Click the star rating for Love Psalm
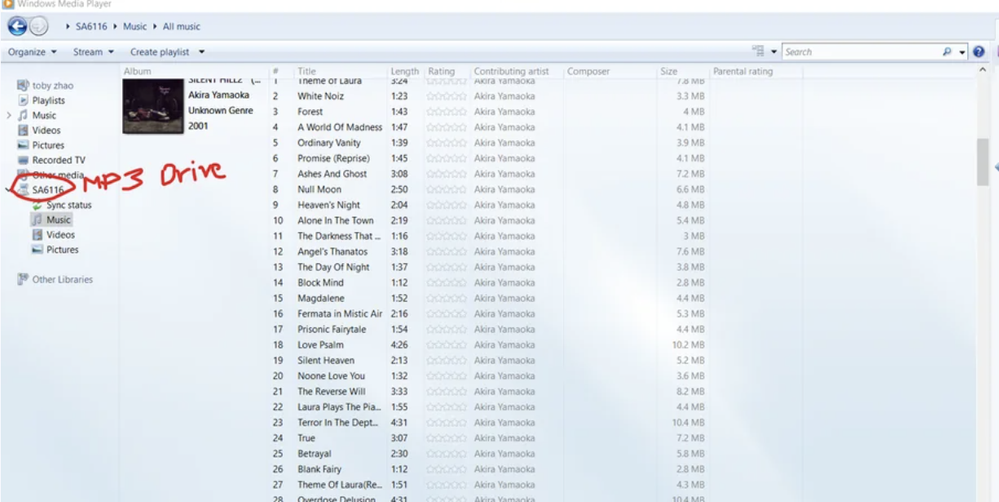Viewport: 999px width, 502px height. pos(446,345)
